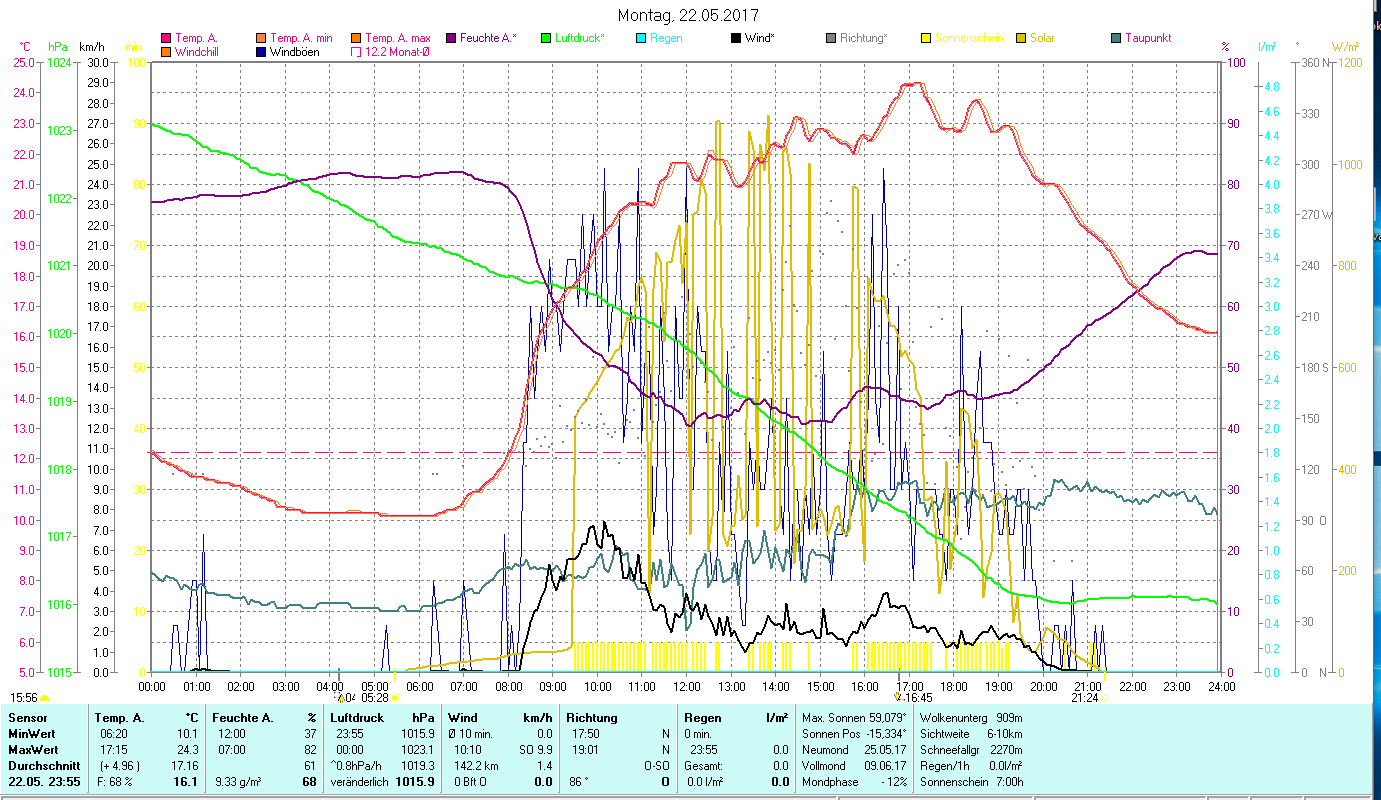Click the Temp. A. min legend swatch

pyautogui.click(x=262, y=38)
